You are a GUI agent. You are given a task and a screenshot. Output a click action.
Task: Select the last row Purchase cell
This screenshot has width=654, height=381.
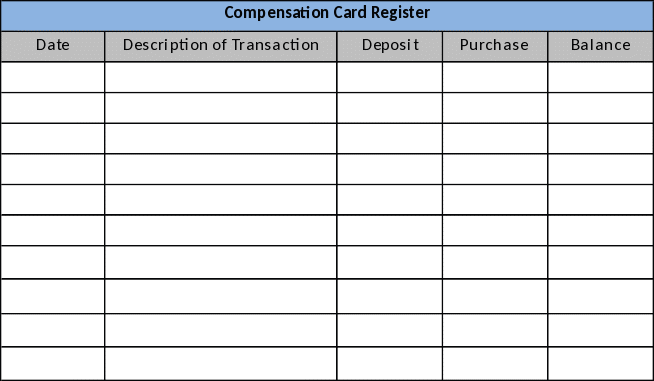(495, 363)
